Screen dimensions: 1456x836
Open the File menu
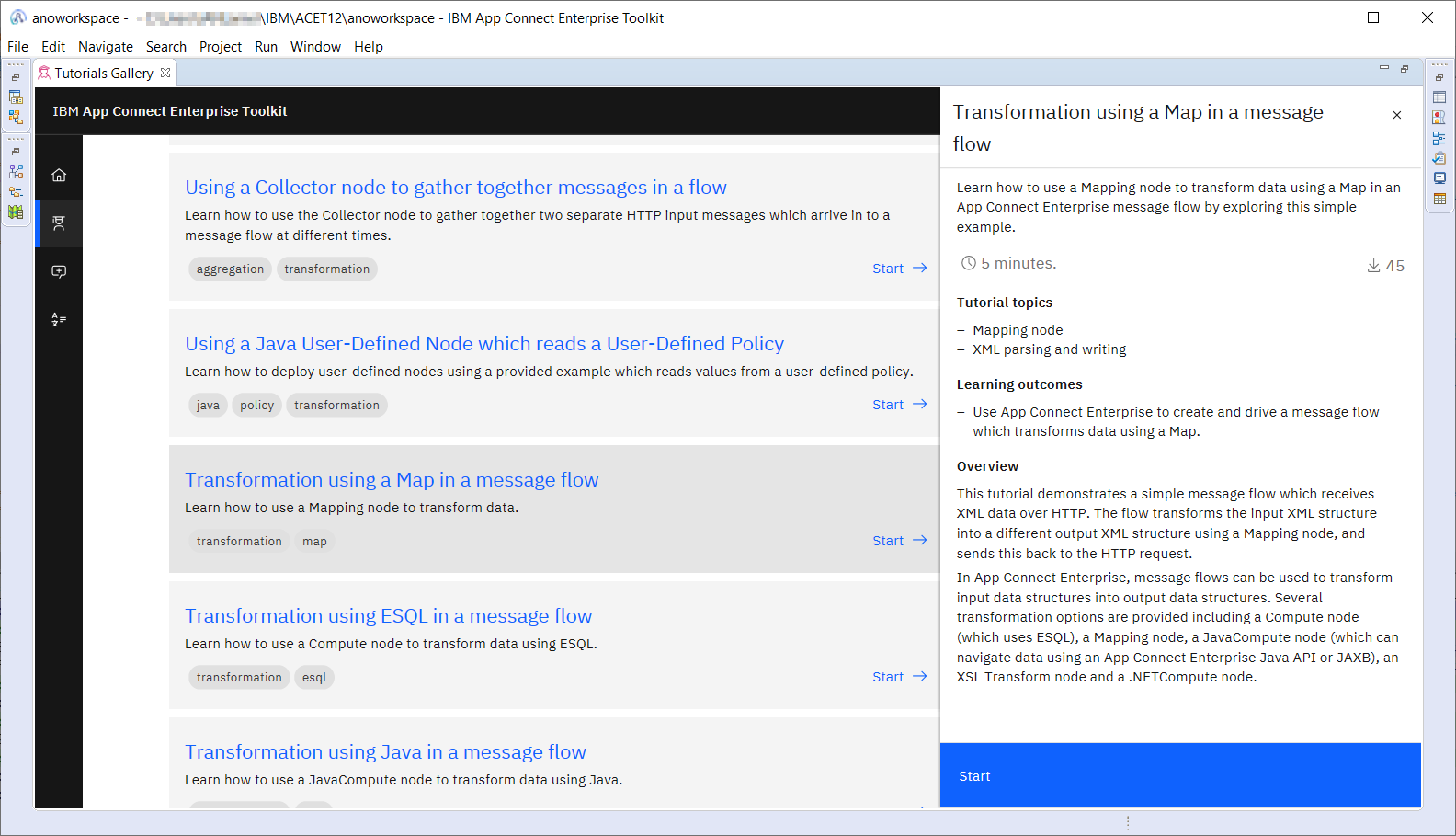pos(18,47)
